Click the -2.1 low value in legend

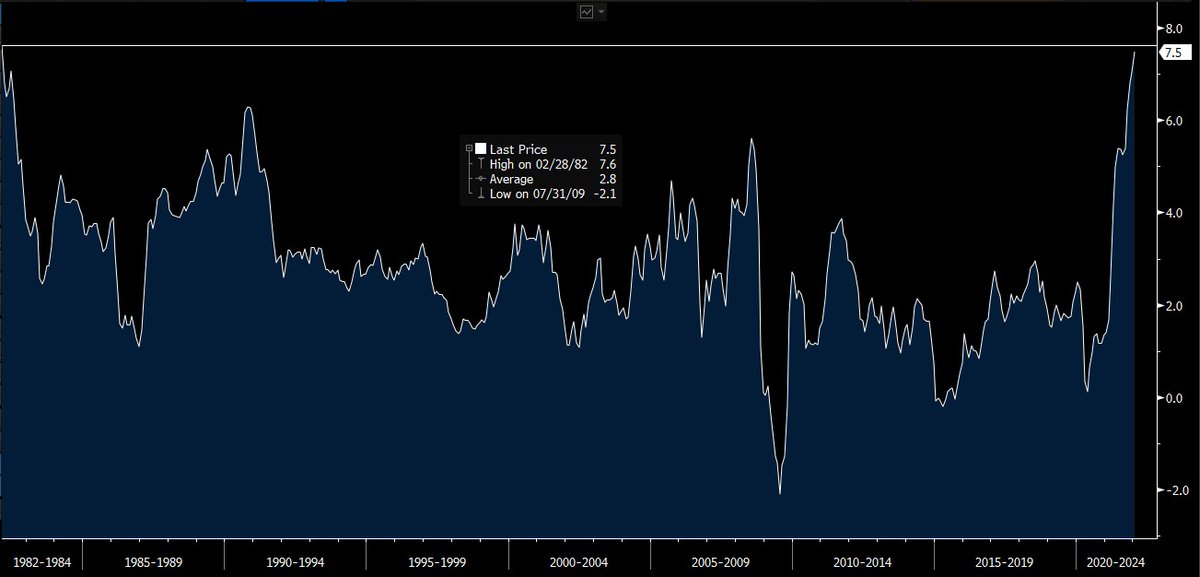[603, 194]
